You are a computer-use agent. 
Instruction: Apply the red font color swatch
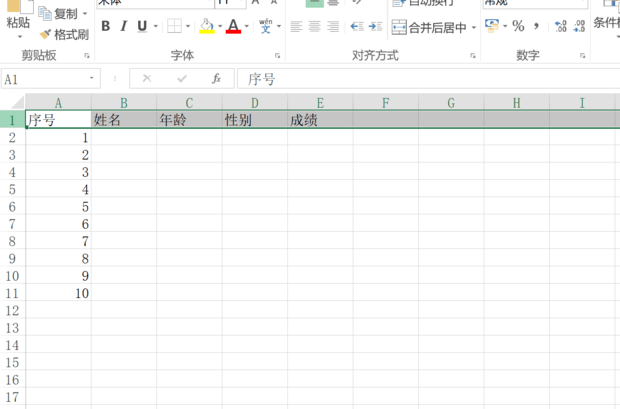point(232,26)
